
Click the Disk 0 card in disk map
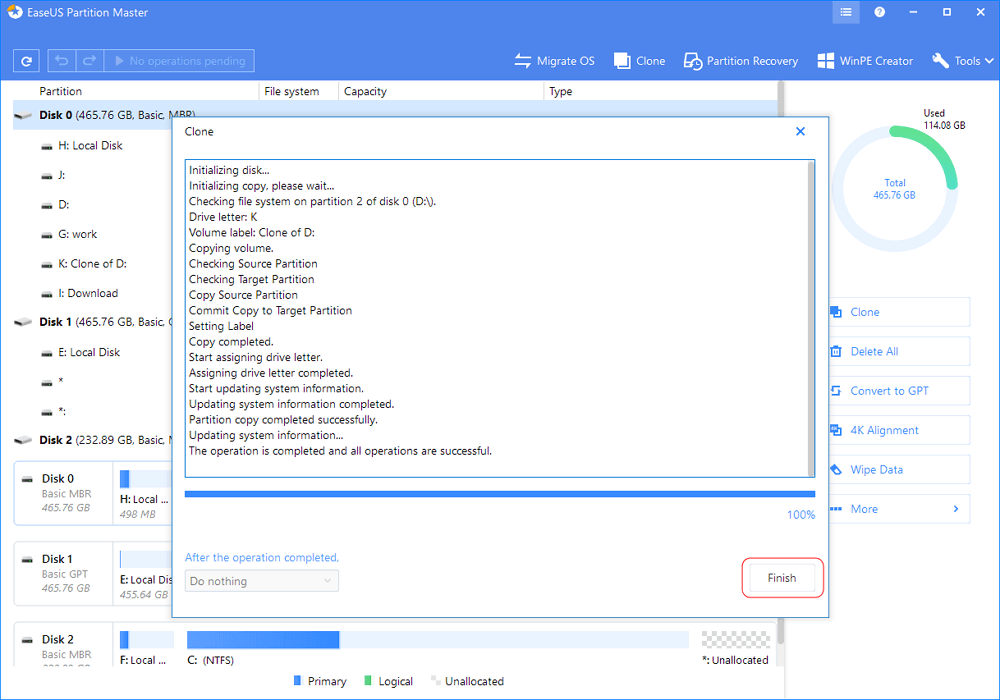click(63, 493)
